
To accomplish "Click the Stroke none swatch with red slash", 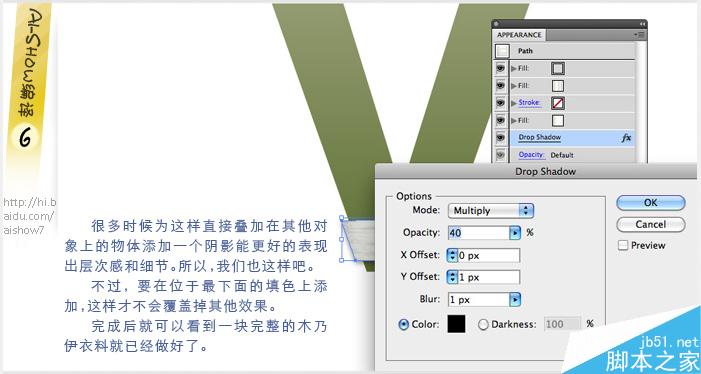I will point(557,103).
